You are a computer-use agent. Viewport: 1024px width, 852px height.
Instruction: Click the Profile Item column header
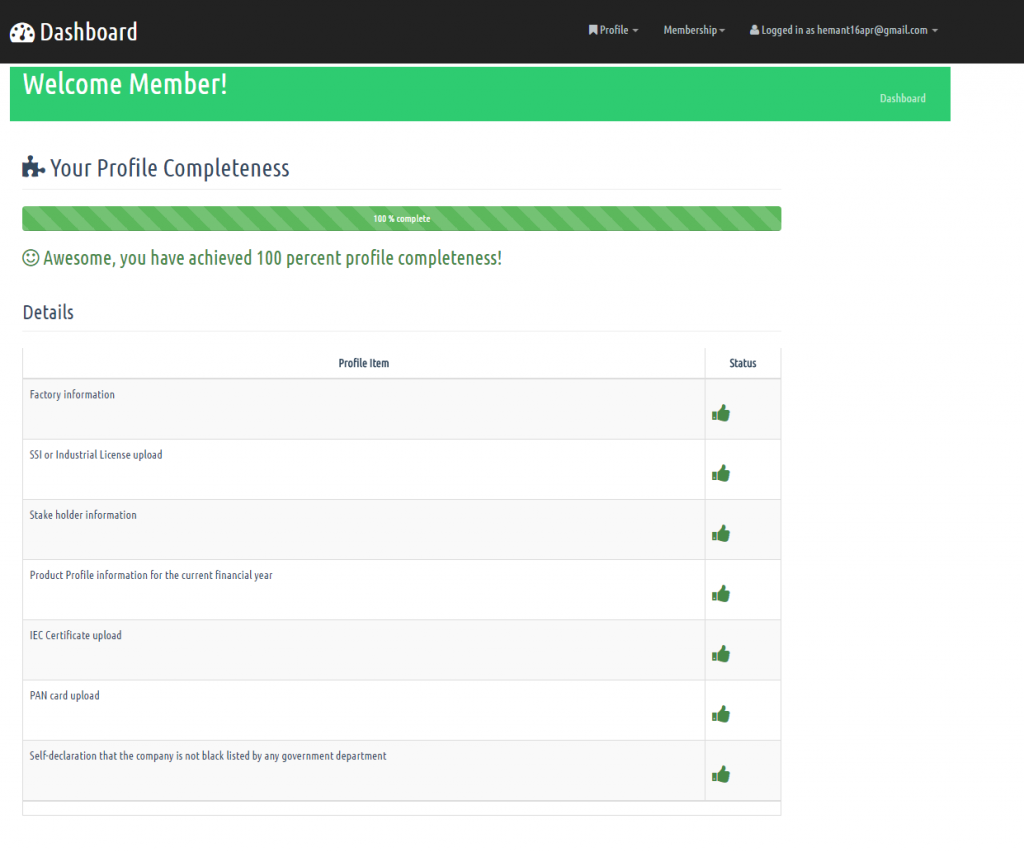coord(363,363)
